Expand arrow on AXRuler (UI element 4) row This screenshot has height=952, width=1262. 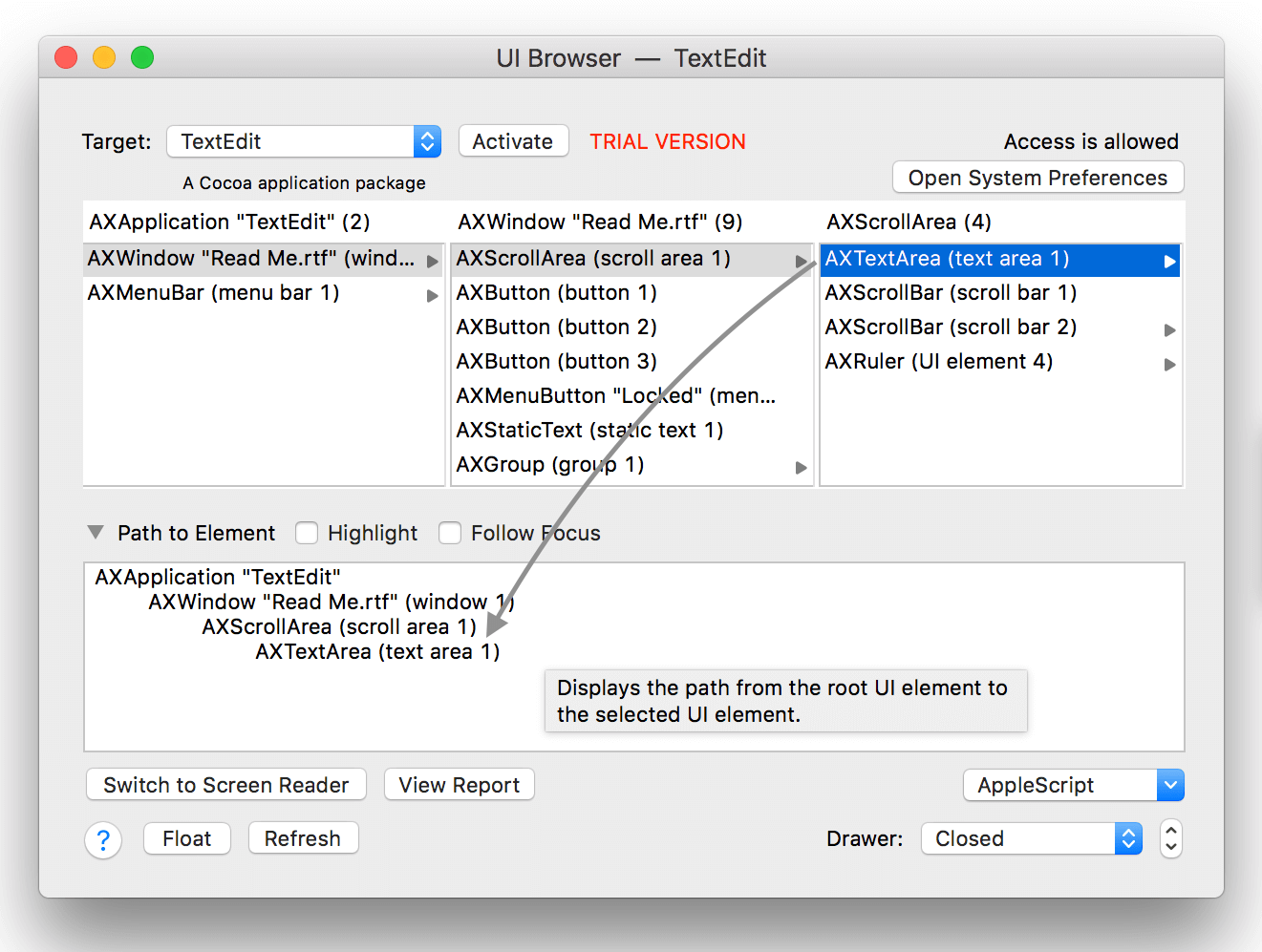(1170, 364)
